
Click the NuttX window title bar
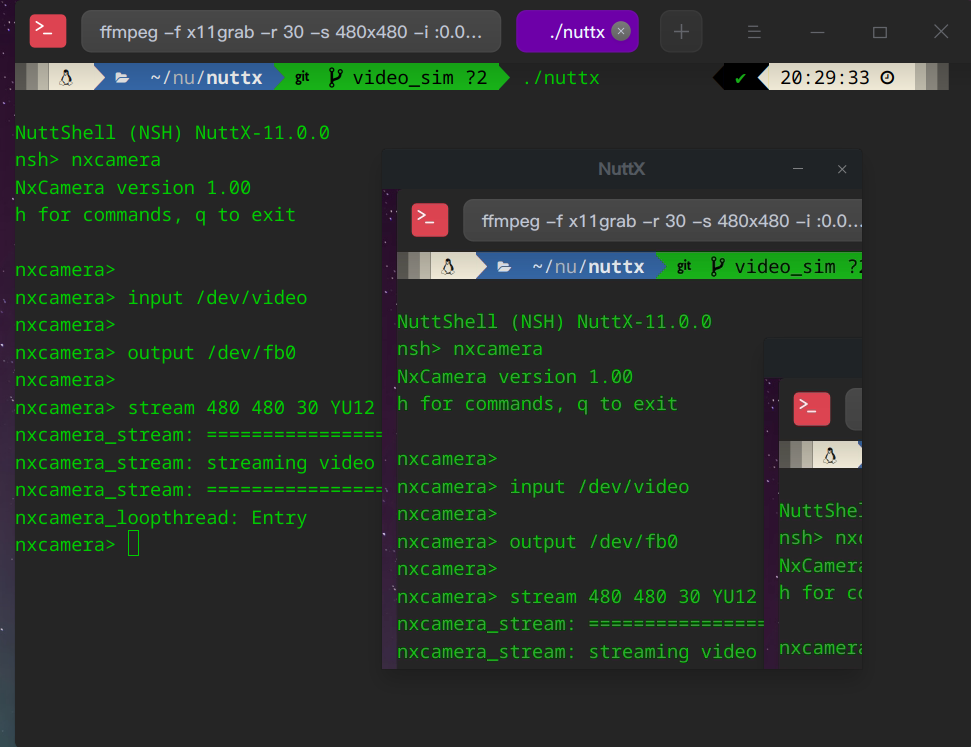coord(622,168)
